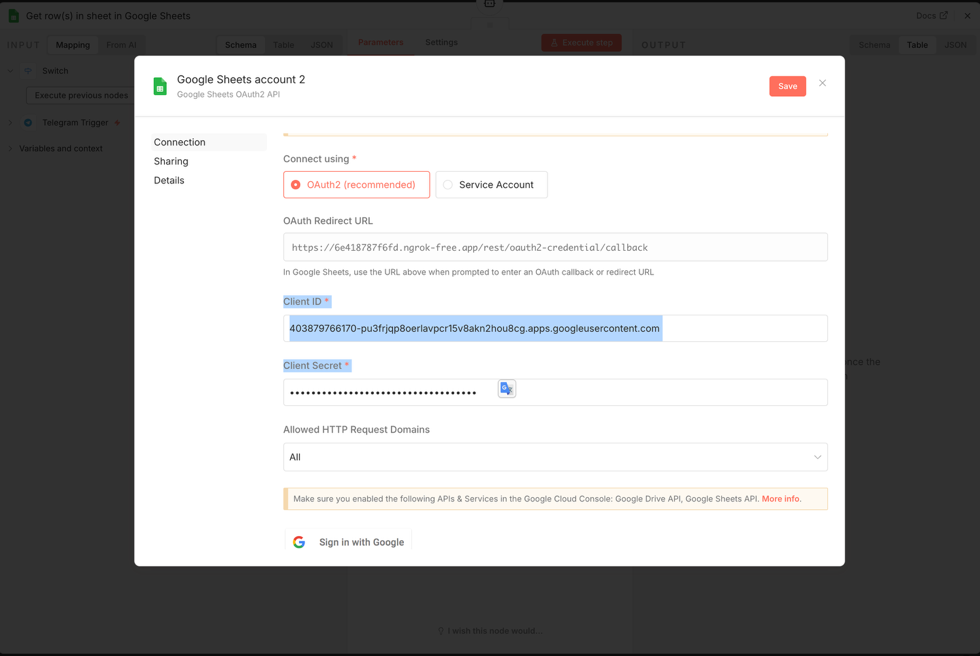This screenshot has height=656, width=980.
Task: Click the Telegram Trigger node icon
Action: [28, 123]
